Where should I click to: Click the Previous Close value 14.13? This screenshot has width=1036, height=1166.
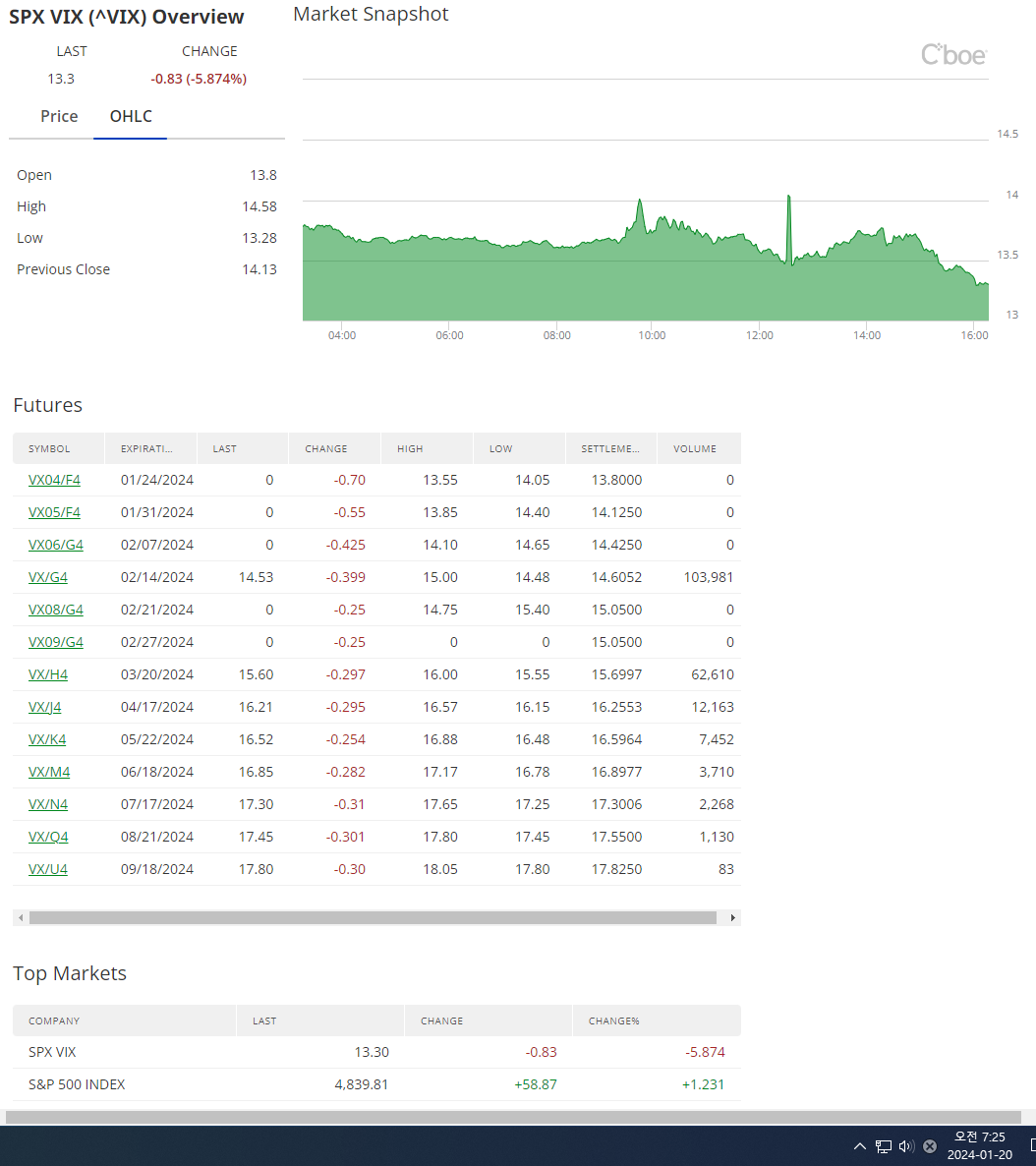259,270
